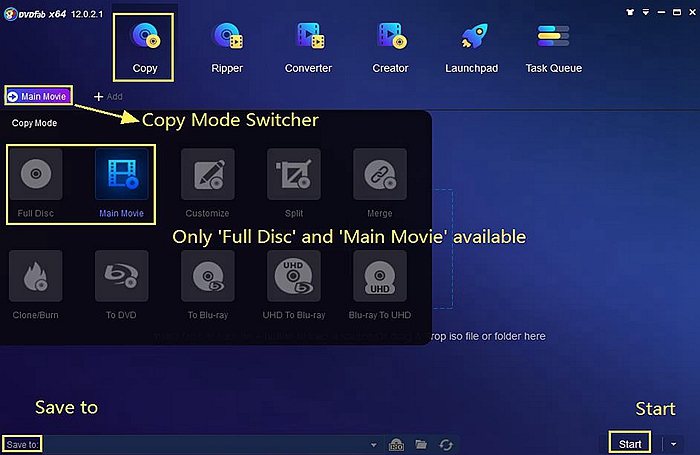Choose the Customize copy mode
This screenshot has height=455, width=700.
[208, 183]
